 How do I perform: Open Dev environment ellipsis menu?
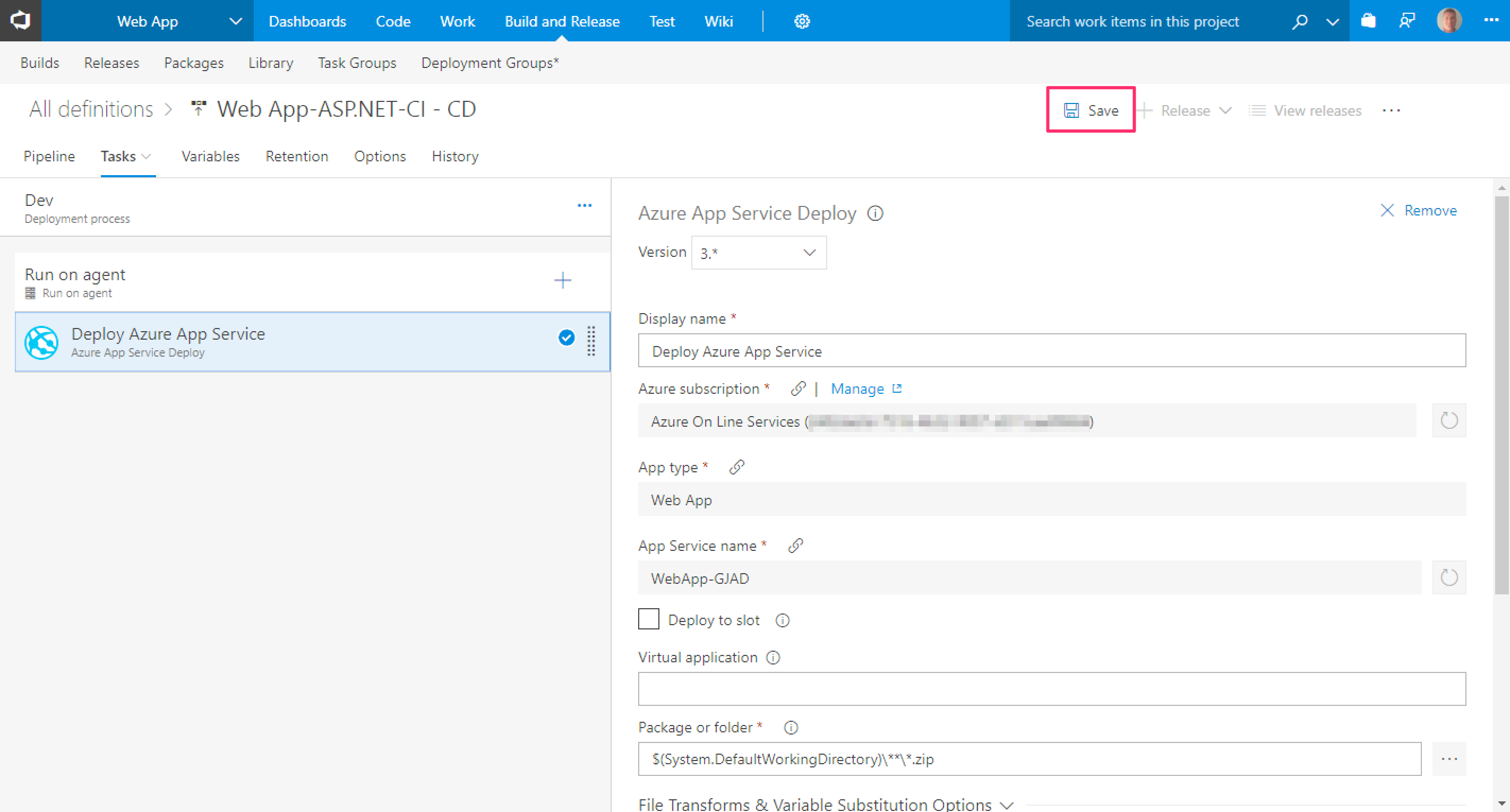(x=584, y=205)
